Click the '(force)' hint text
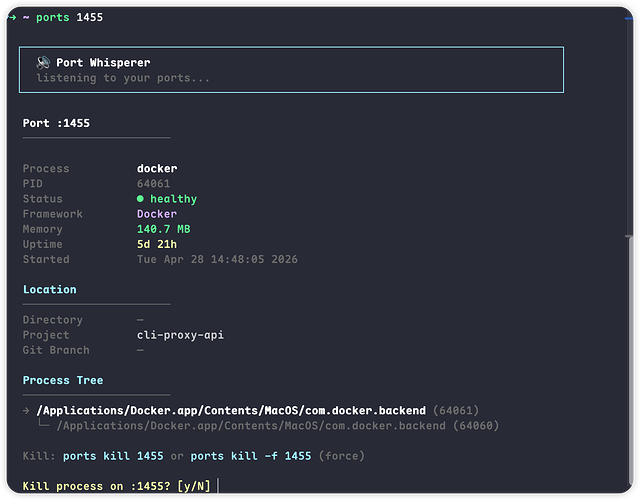 342,456
